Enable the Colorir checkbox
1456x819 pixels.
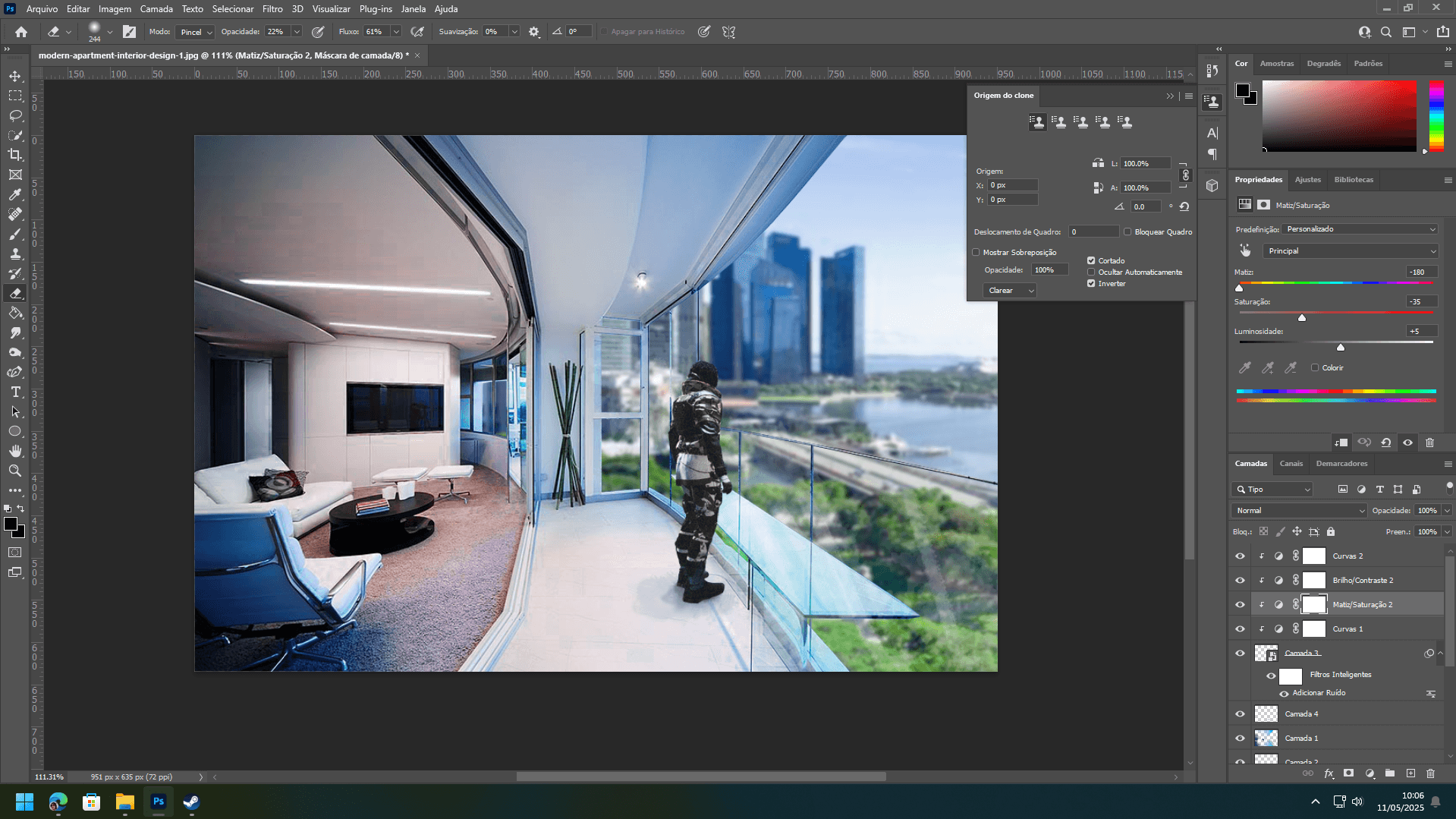pos(1315,367)
